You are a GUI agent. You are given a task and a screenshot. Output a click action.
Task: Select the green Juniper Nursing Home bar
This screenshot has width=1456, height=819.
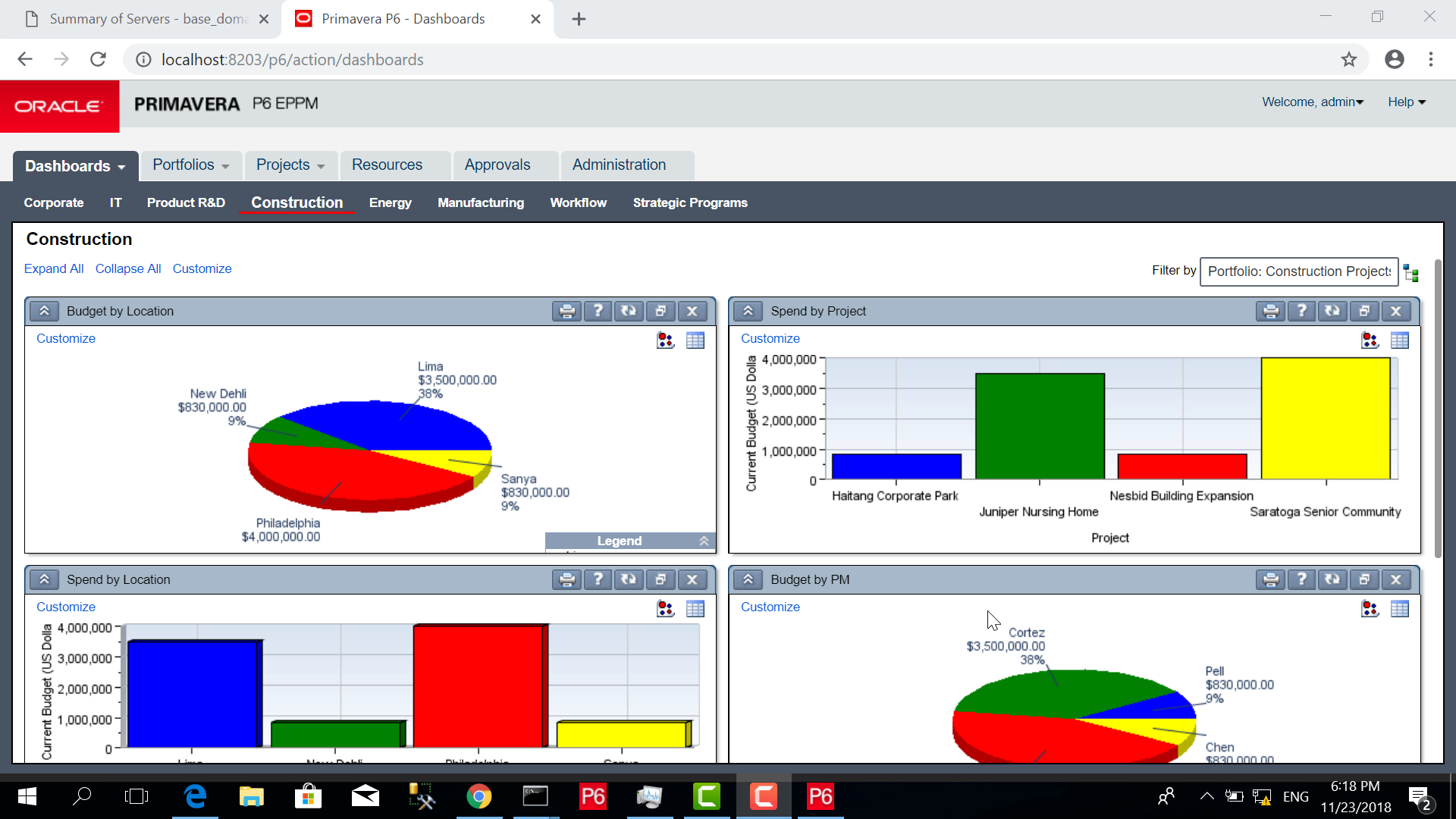tap(1040, 425)
